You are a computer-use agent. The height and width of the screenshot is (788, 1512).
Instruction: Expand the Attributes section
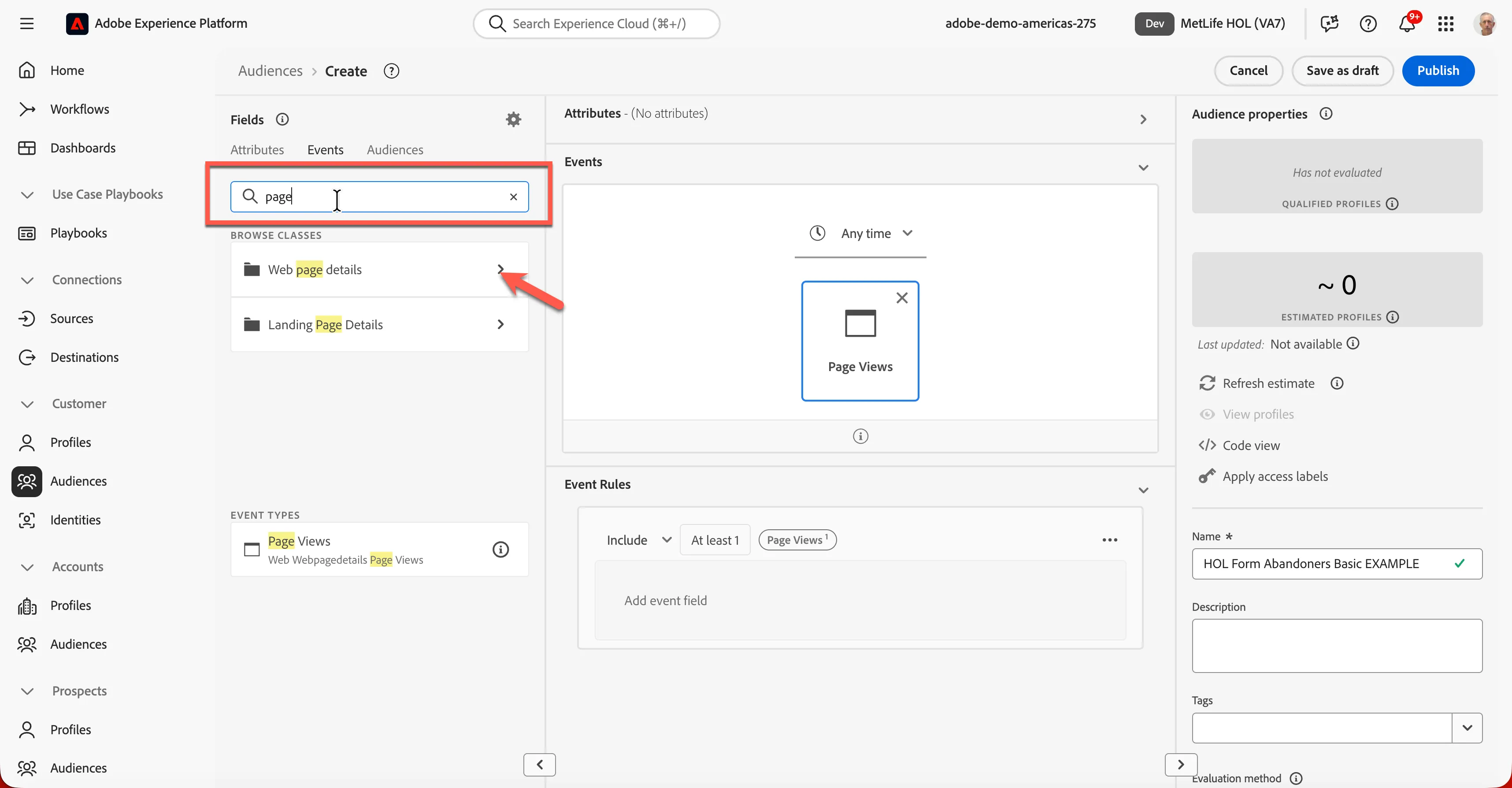coord(1143,119)
